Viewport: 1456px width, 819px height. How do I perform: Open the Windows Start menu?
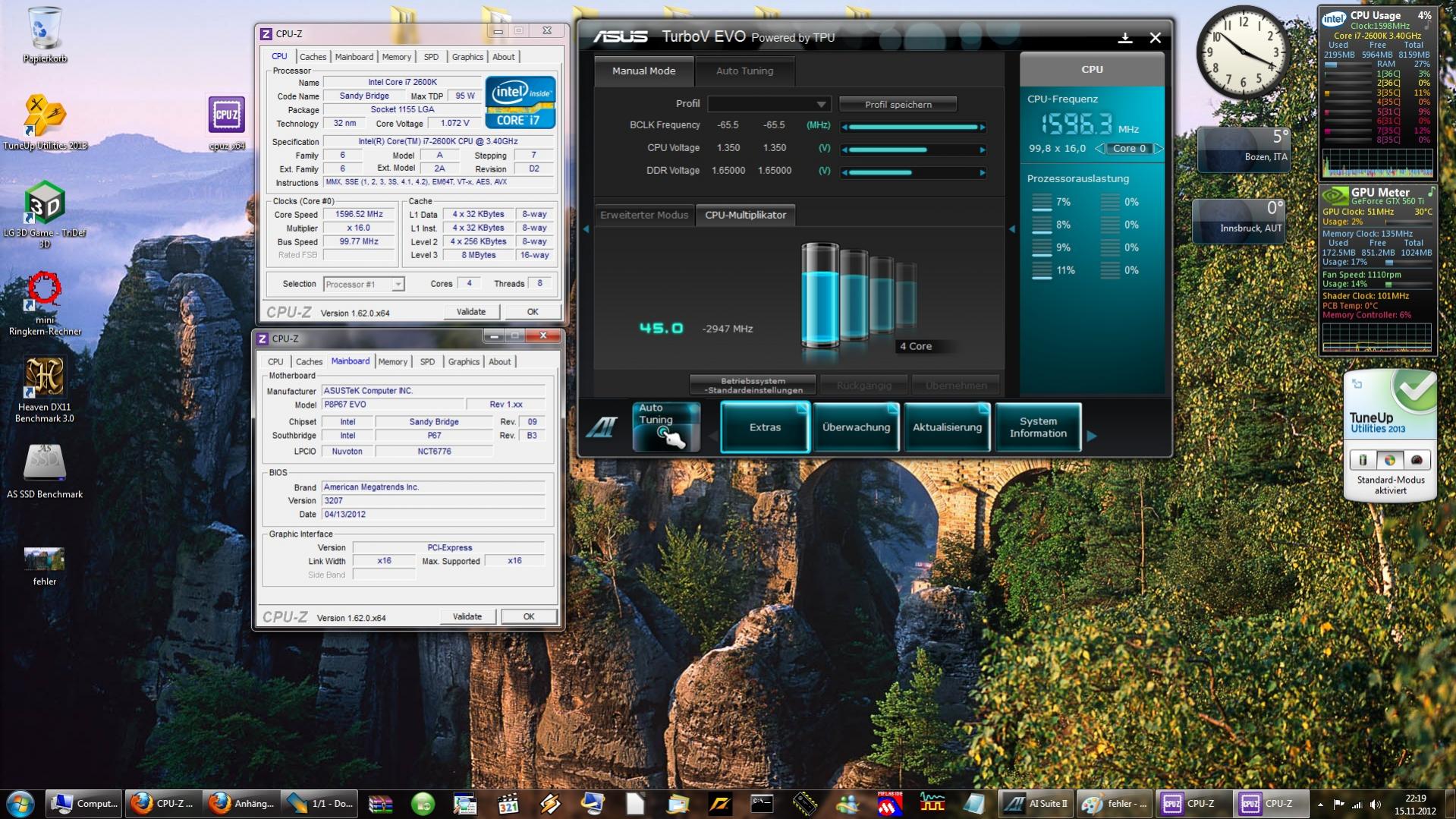pyautogui.click(x=20, y=804)
